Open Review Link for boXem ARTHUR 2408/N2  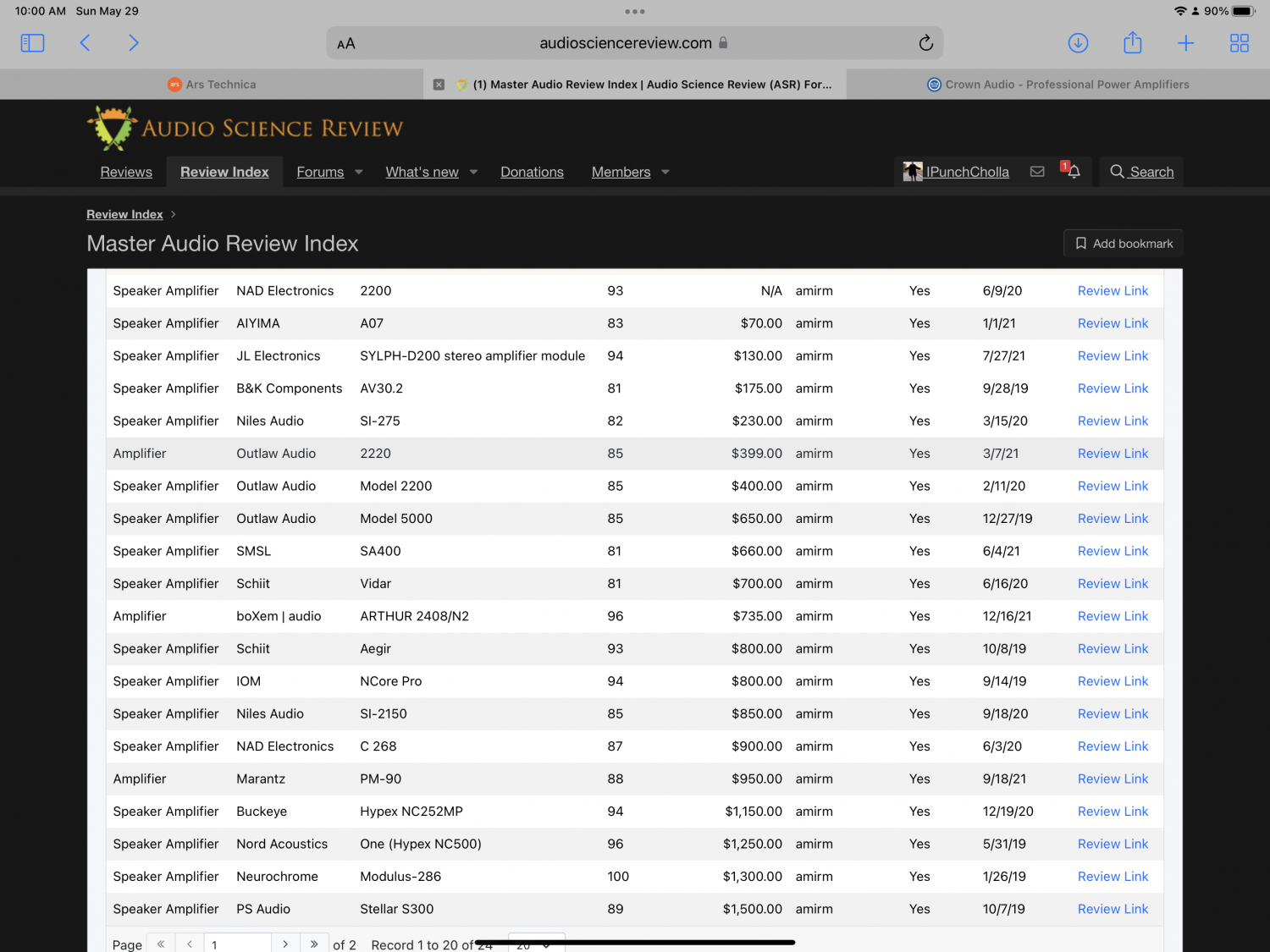(x=1113, y=616)
